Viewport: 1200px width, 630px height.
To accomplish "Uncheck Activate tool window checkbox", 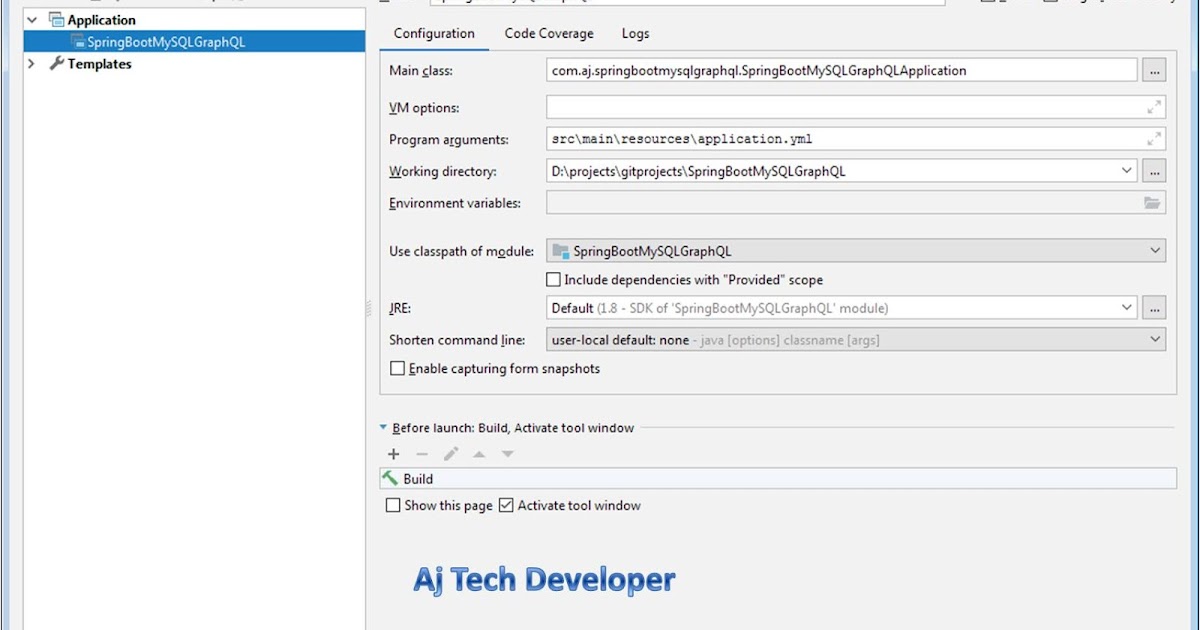I will point(506,506).
